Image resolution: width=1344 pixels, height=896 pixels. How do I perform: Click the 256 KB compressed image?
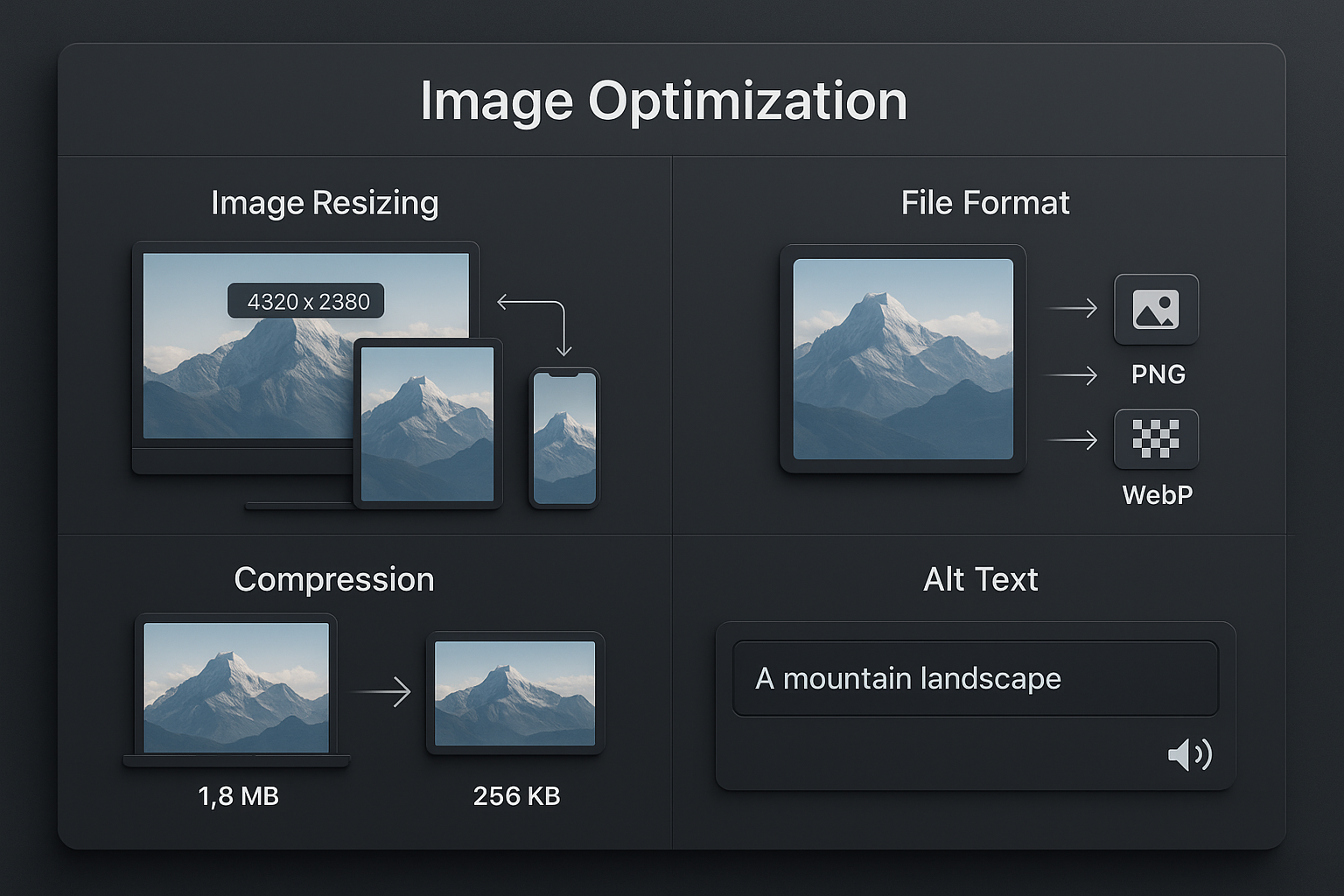coord(514,693)
